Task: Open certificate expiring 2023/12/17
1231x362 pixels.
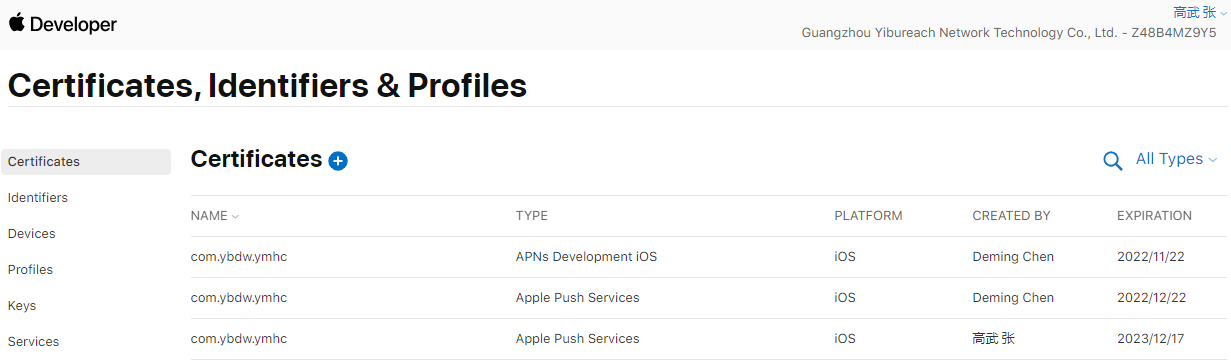Action: (x=708, y=339)
